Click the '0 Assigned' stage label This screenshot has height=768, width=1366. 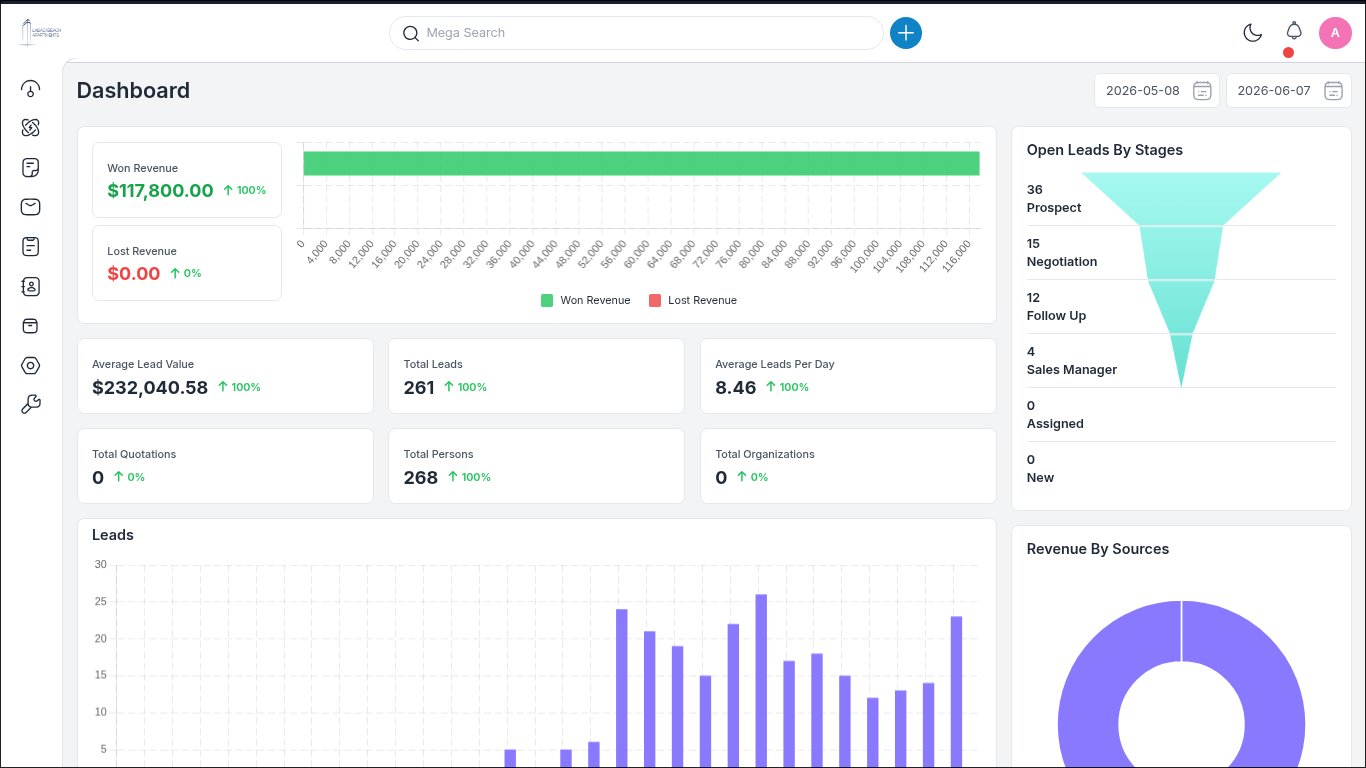(x=1055, y=415)
